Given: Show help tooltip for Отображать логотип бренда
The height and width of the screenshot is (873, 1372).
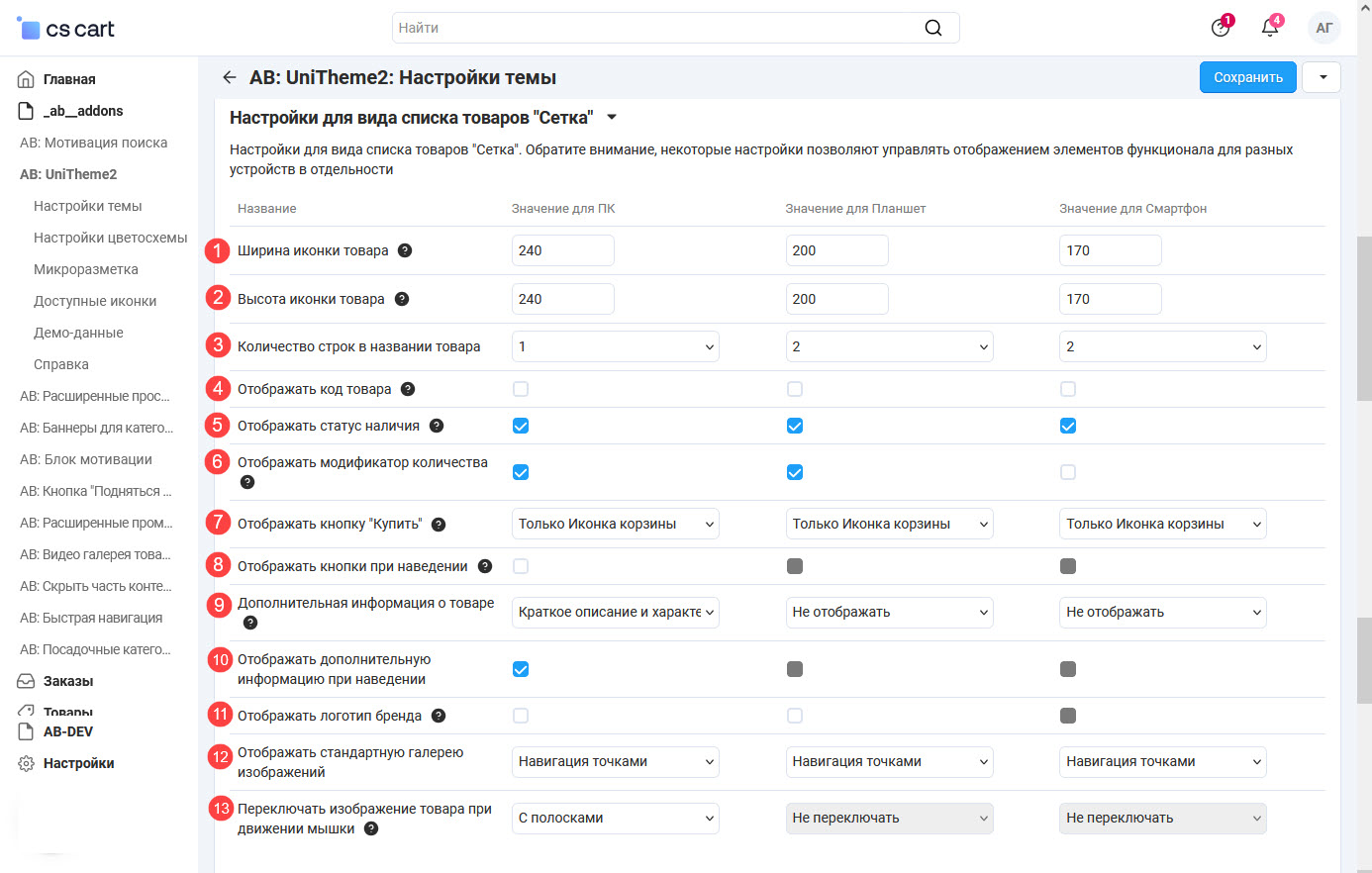Looking at the screenshot, I should [439, 716].
